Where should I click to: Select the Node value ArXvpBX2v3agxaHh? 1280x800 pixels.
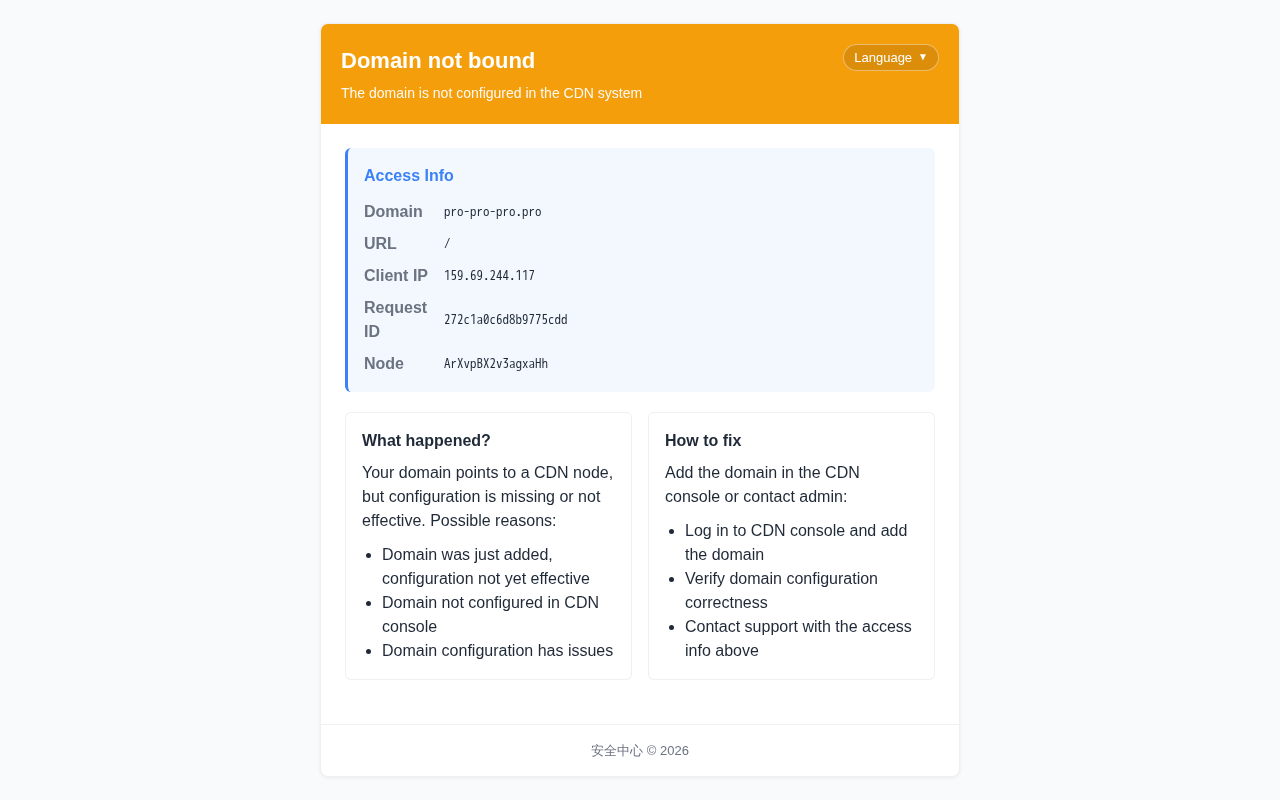pos(496,364)
